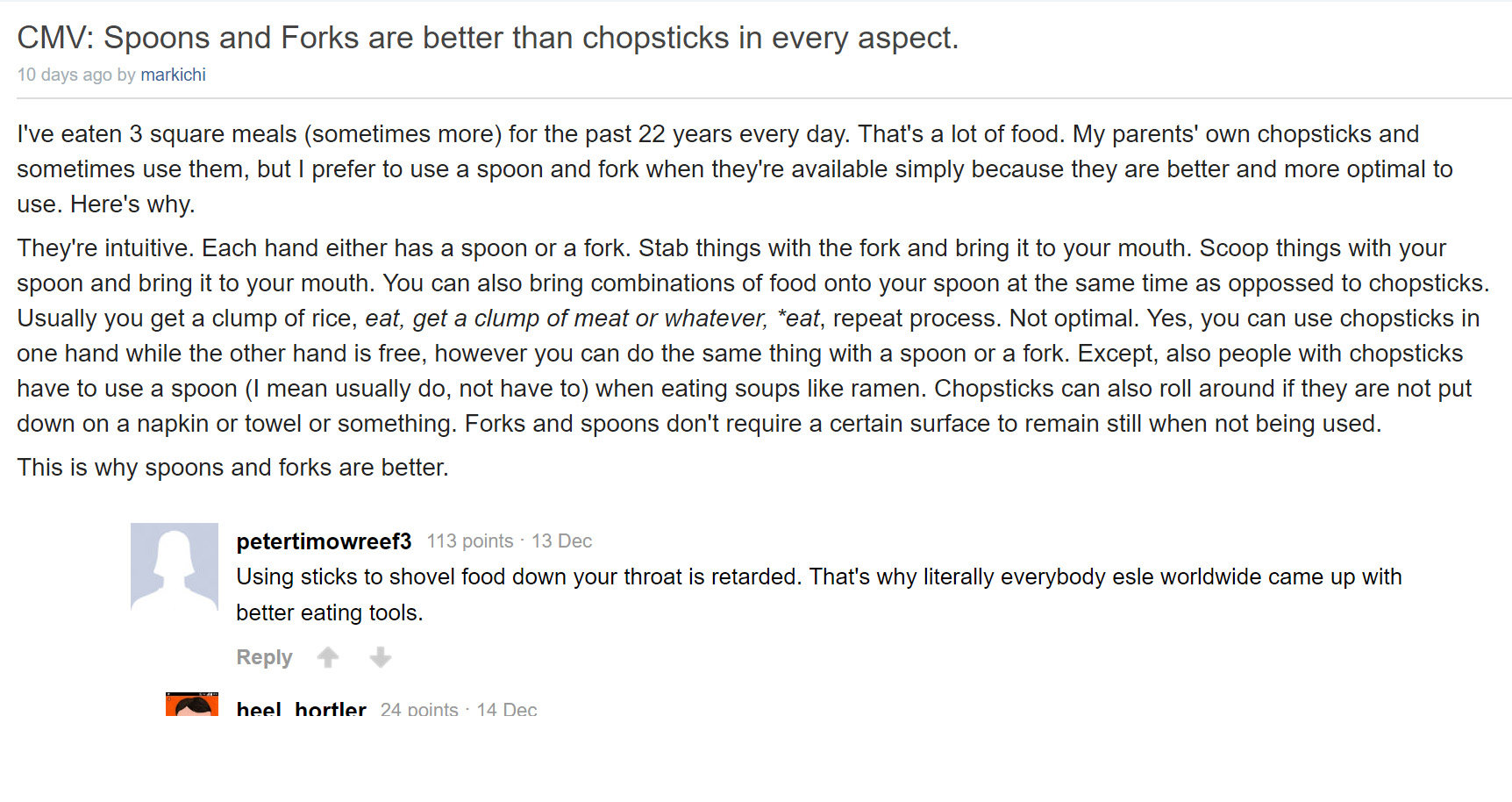Click the '13 Dec' comment date
This screenshot has width=1512, height=802.
pos(561,541)
